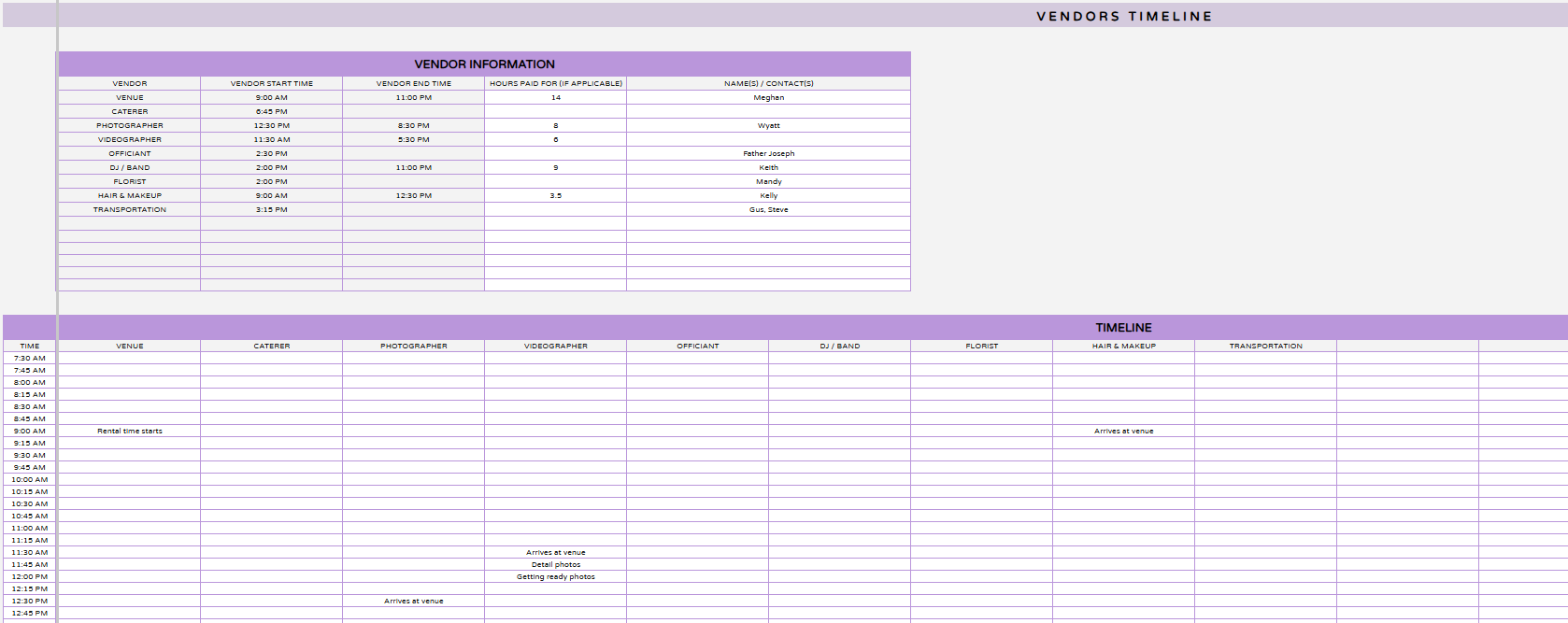Click the FLORIST column header in the timeline
The height and width of the screenshot is (623, 1568).
click(981, 346)
